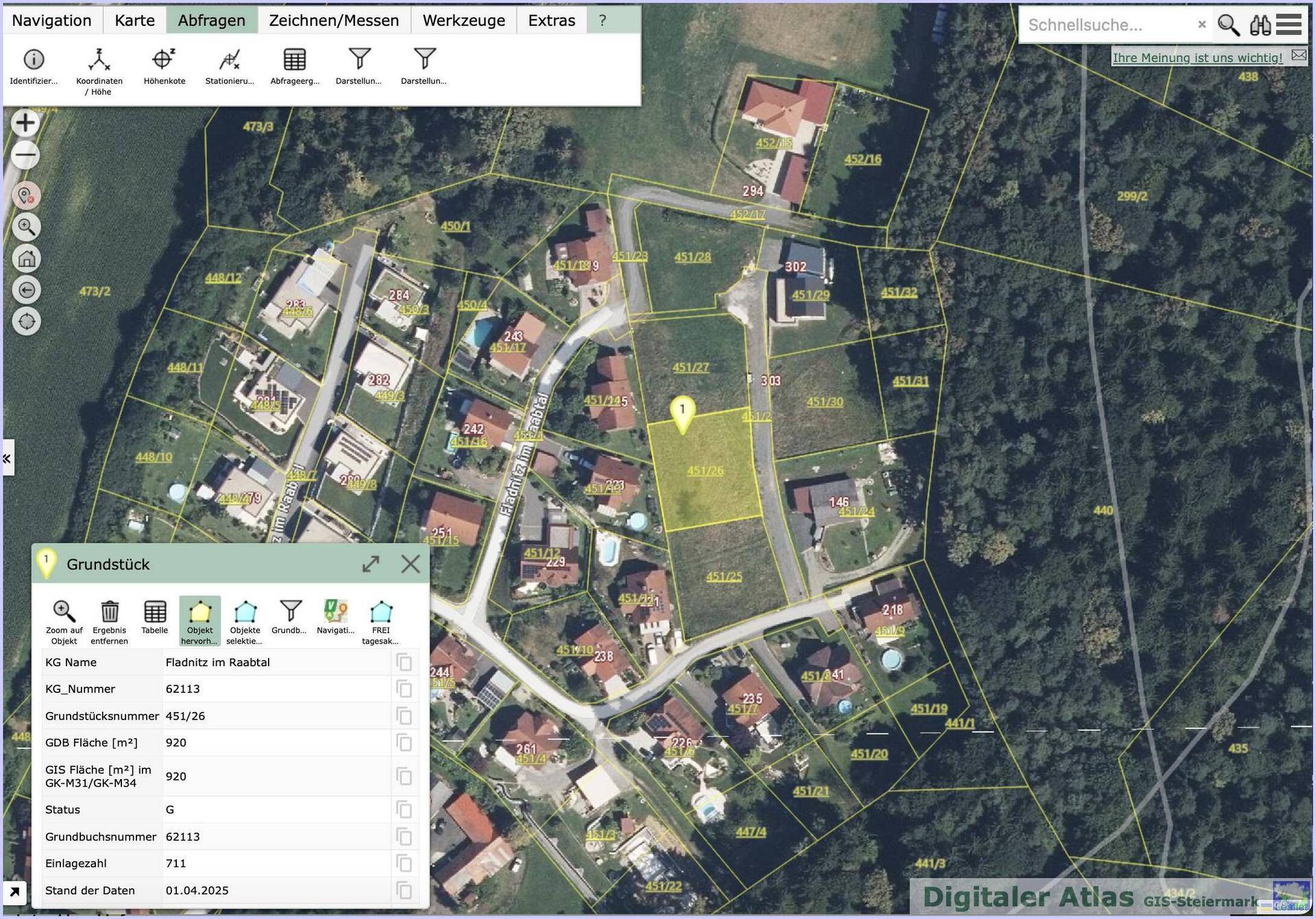This screenshot has height=919, width=1316.
Task: Toggle Objekt hervorheben highlight button
Action: pyautogui.click(x=200, y=611)
